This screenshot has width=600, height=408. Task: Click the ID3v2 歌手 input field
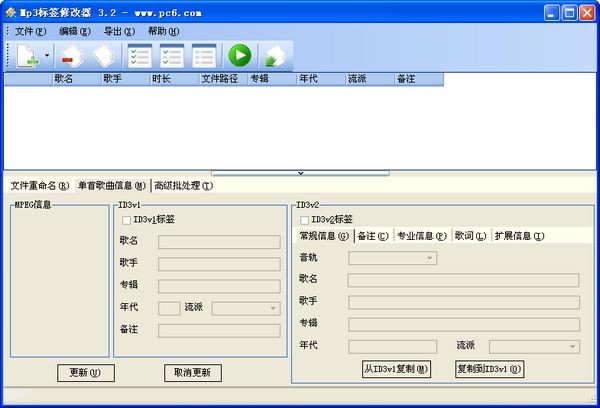tap(464, 302)
